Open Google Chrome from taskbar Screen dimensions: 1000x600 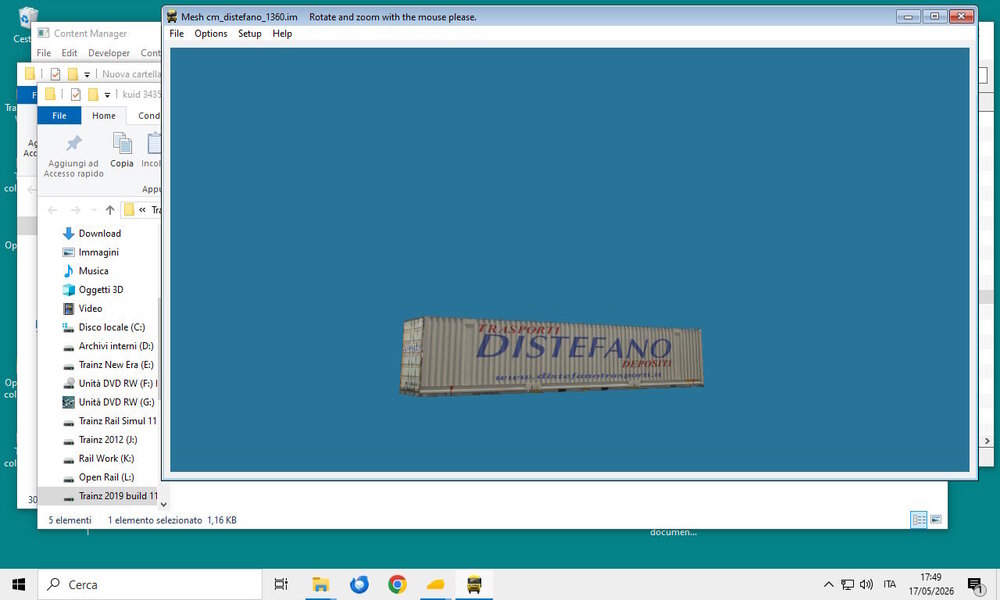pos(397,584)
